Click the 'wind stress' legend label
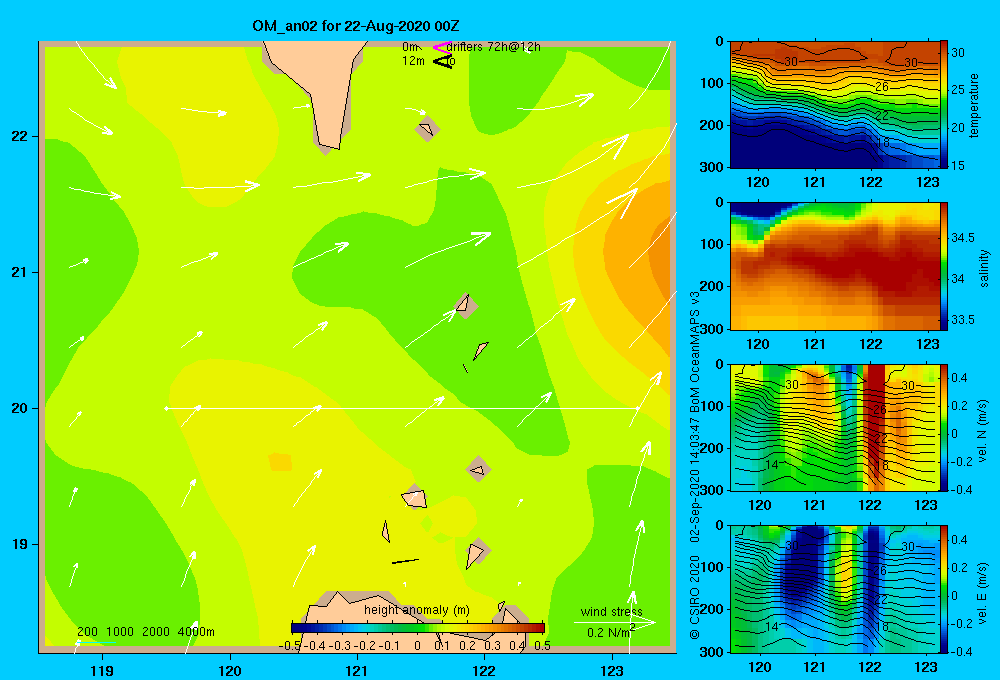 pyautogui.click(x=611, y=612)
